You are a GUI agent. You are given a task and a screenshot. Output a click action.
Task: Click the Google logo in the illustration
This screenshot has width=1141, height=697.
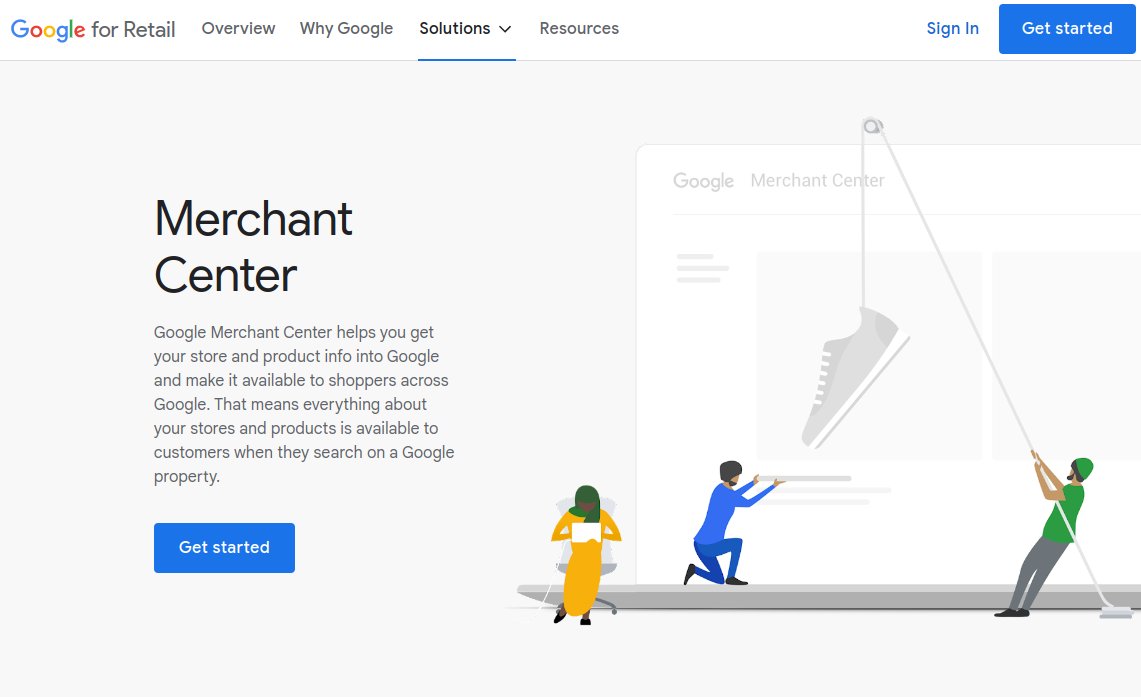pos(703,180)
